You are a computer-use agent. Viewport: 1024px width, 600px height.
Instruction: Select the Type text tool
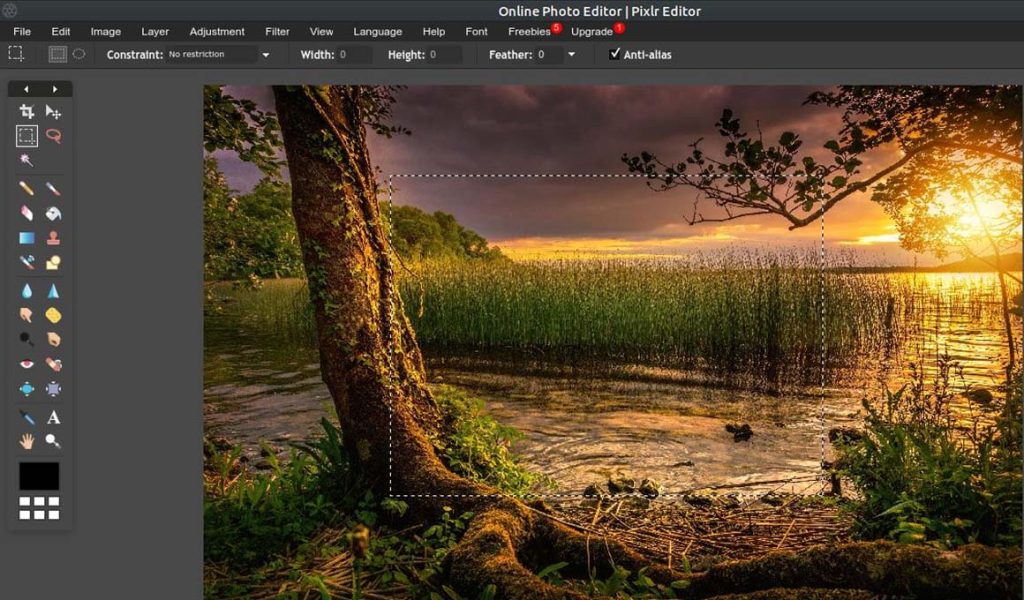pos(54,417)
